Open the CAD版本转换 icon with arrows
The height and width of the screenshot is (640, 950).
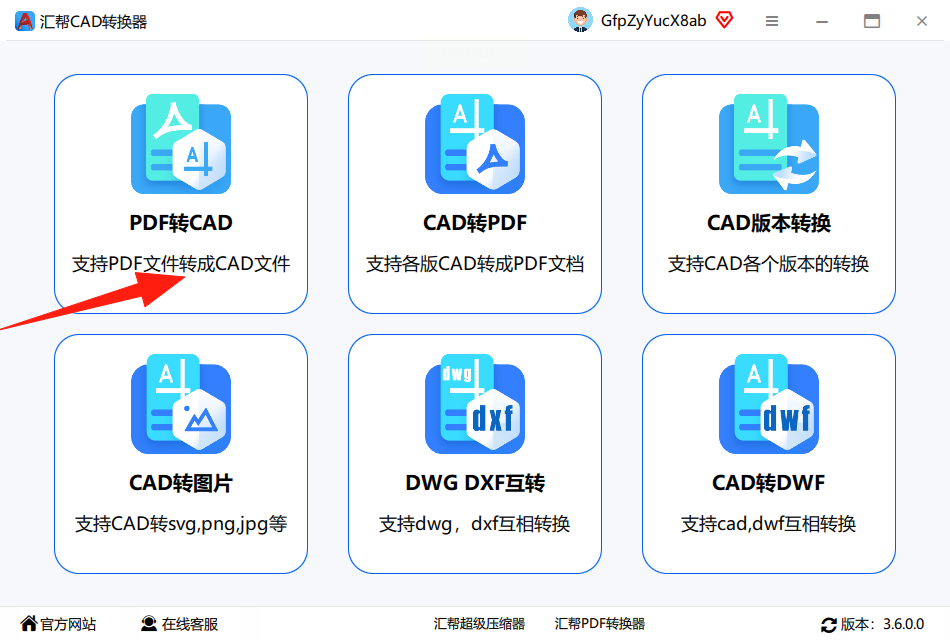769,144
